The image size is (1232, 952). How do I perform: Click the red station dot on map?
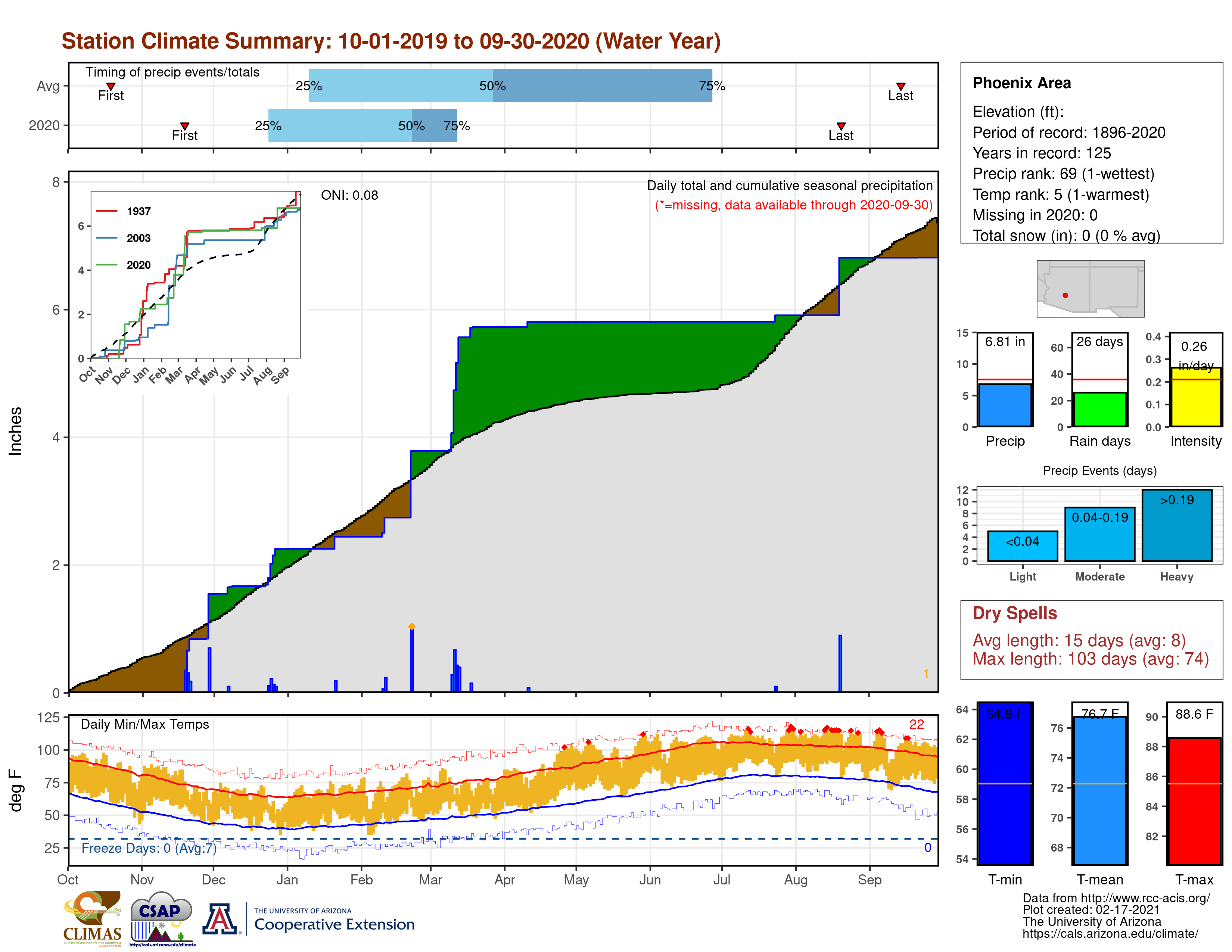point(1065,295)
